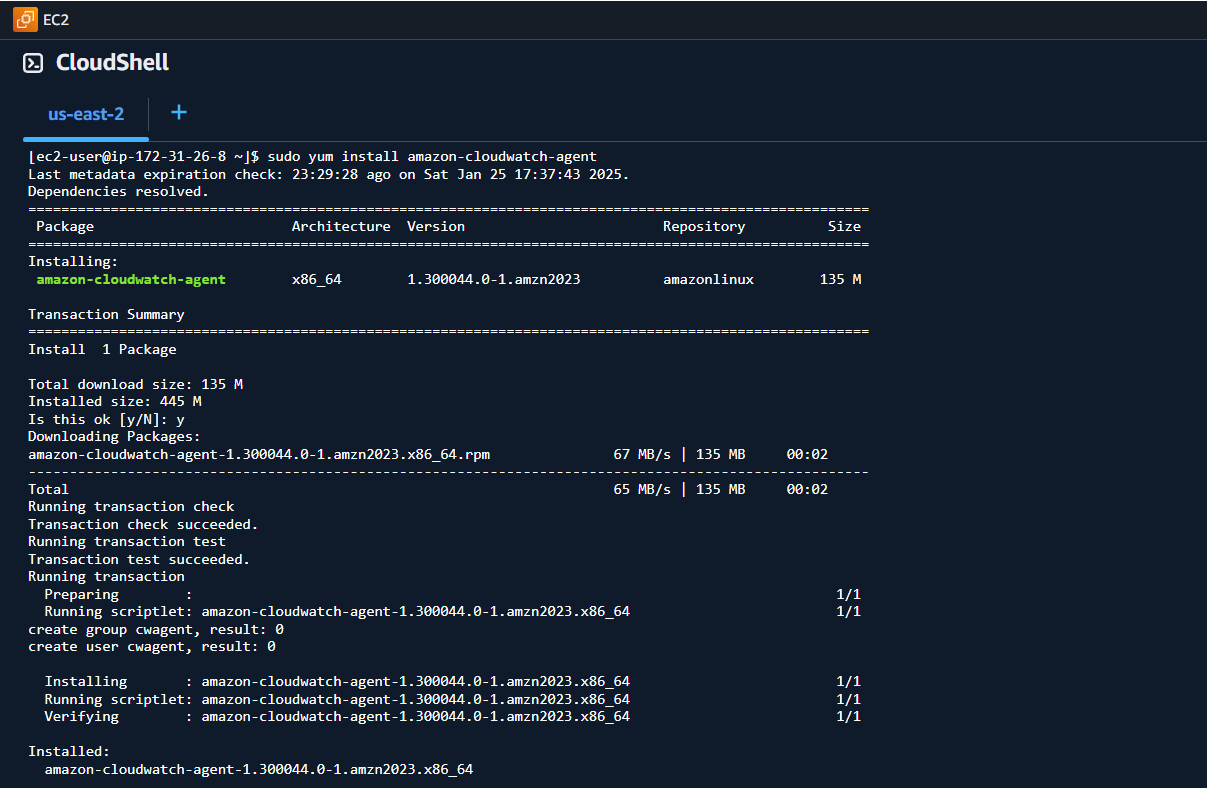
Task: Click the downloaded .rpm file name
Action: (x=259, y=454)
